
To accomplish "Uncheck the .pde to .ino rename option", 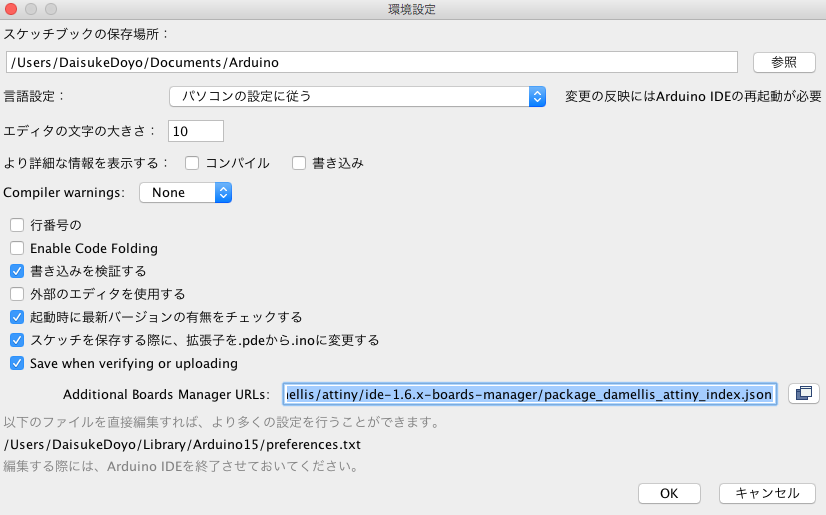I will click(x=17, y=340).
